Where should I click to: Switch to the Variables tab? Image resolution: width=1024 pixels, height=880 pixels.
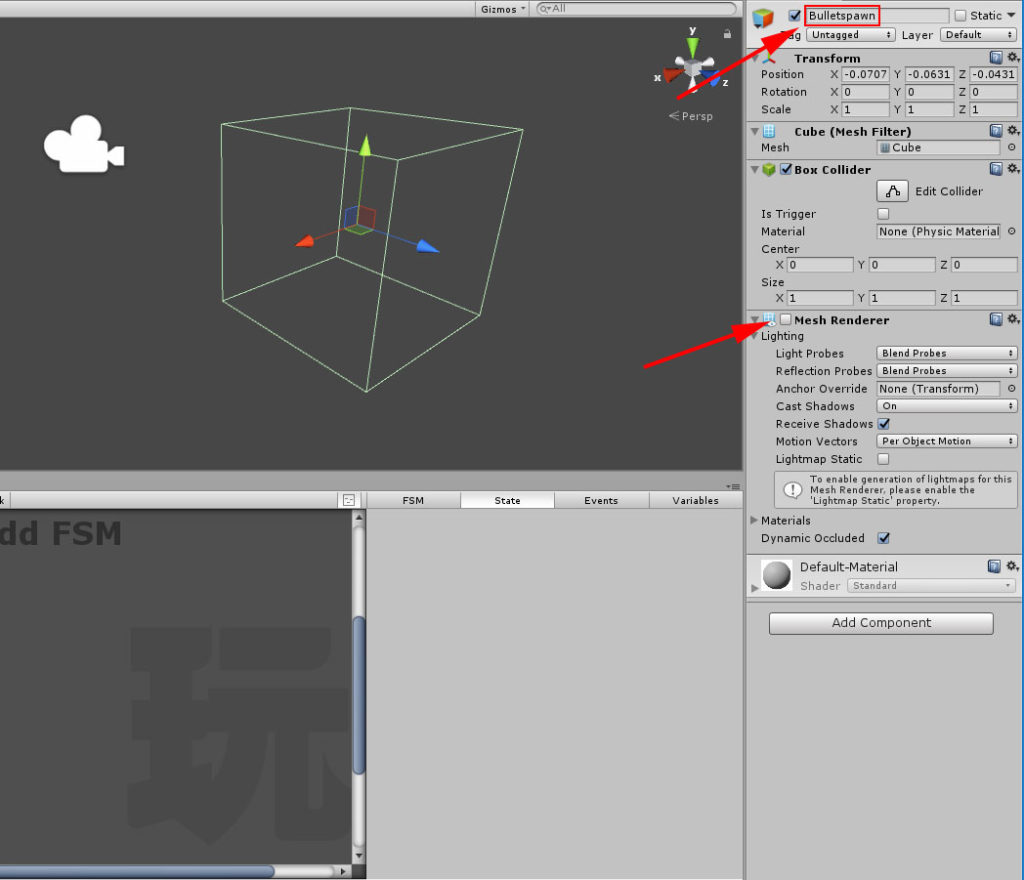[x=696, y=500]
